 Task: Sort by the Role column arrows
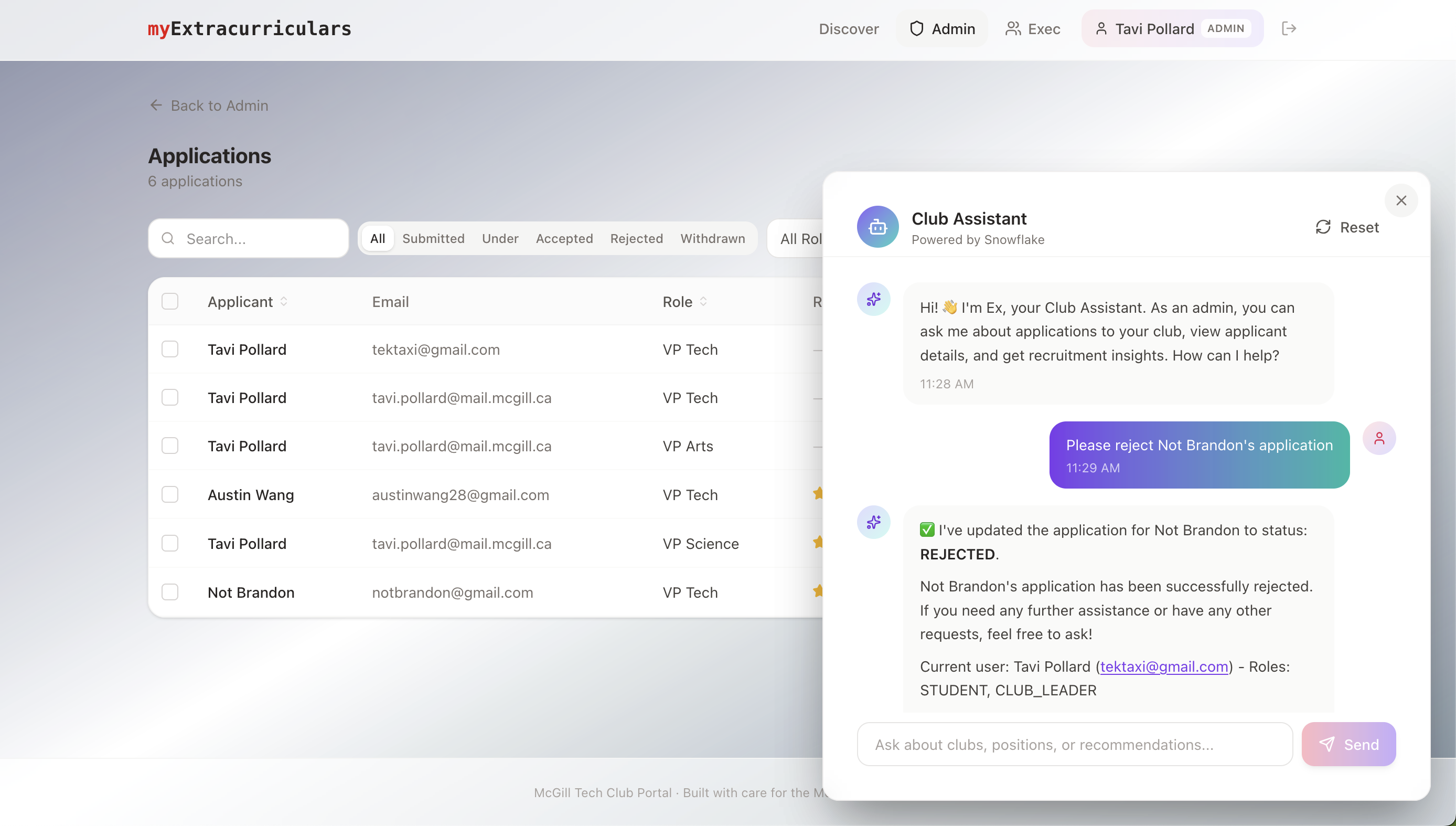703,301
